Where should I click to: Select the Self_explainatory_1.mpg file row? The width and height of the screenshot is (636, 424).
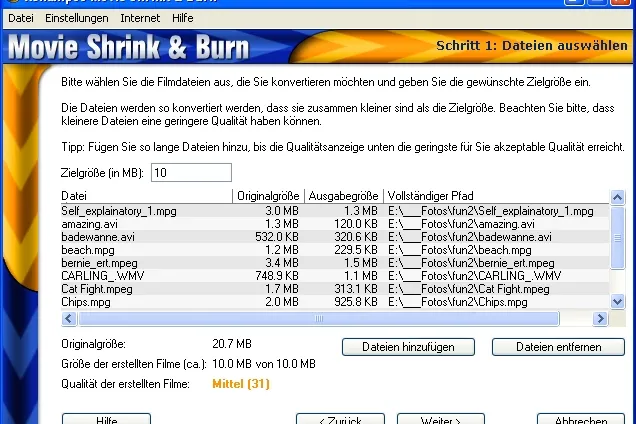point(335,211)
